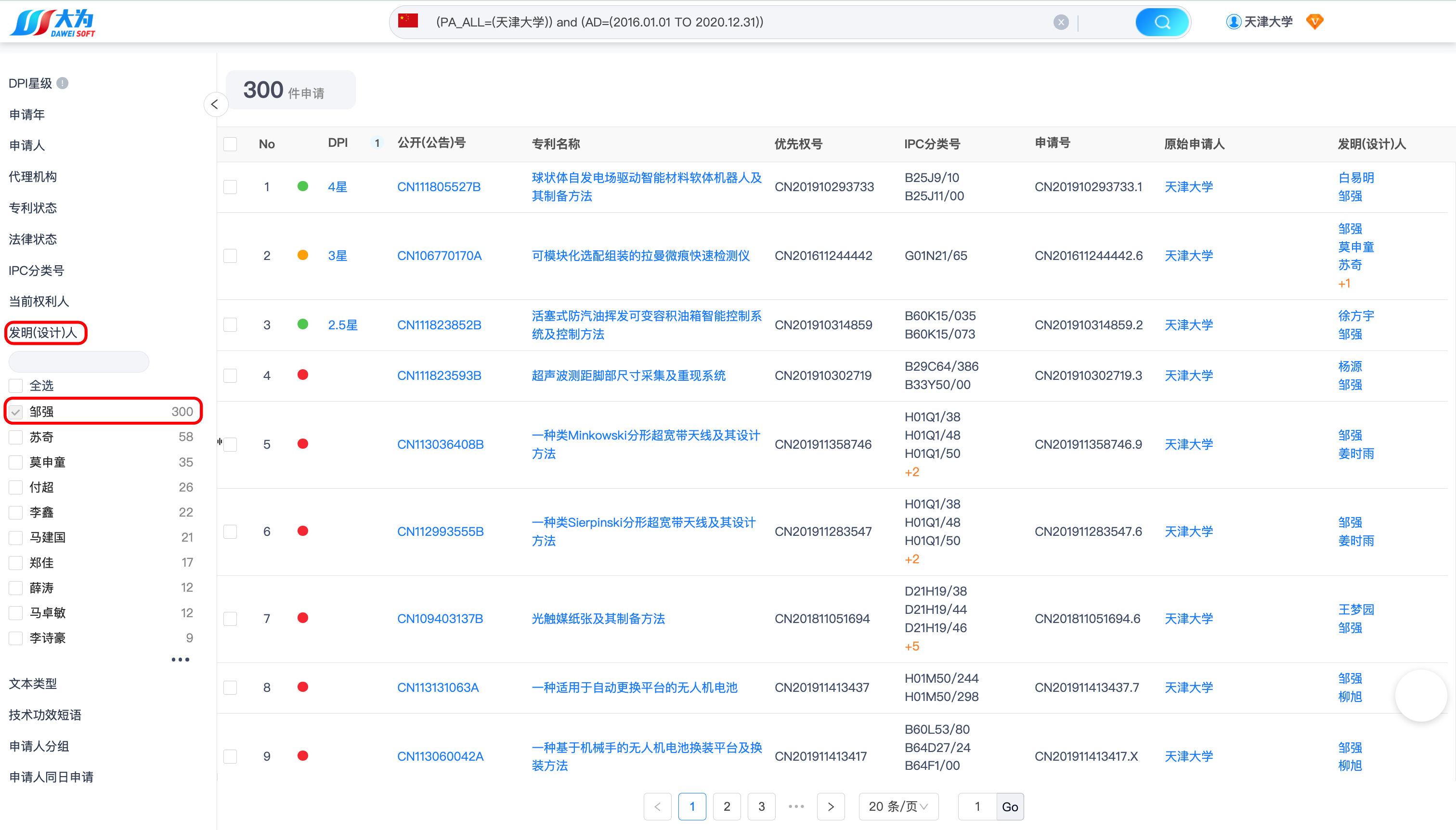The width and height of the screenshot is (1456, 830).
Task: Expand the 申请年 filter section
Action: pyautogui.click(x=27, y=115)
